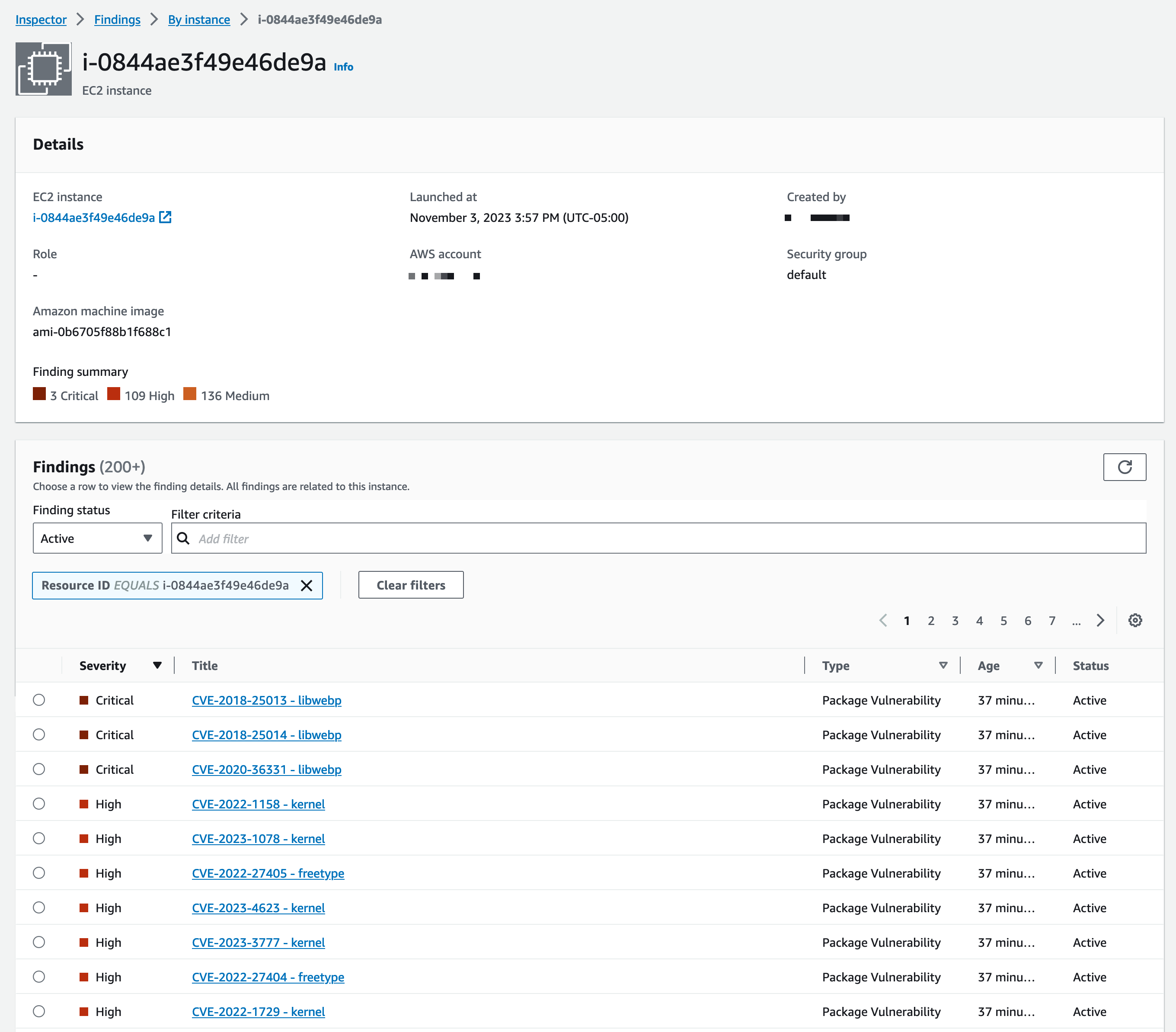Image resolution: width=1176 pixels, height=1032 pixels.
Task: Go to By instance breadcrumb
Action: click(199, 19)
